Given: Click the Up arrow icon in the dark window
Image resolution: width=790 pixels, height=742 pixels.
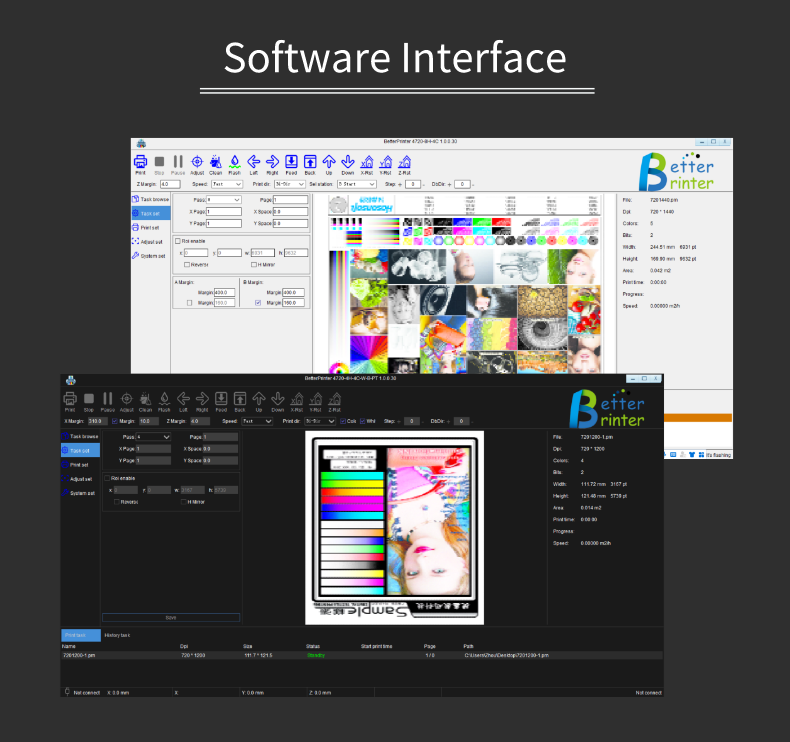Looking at the screenshot, I should pyautogui.click(x=258, y=399).
